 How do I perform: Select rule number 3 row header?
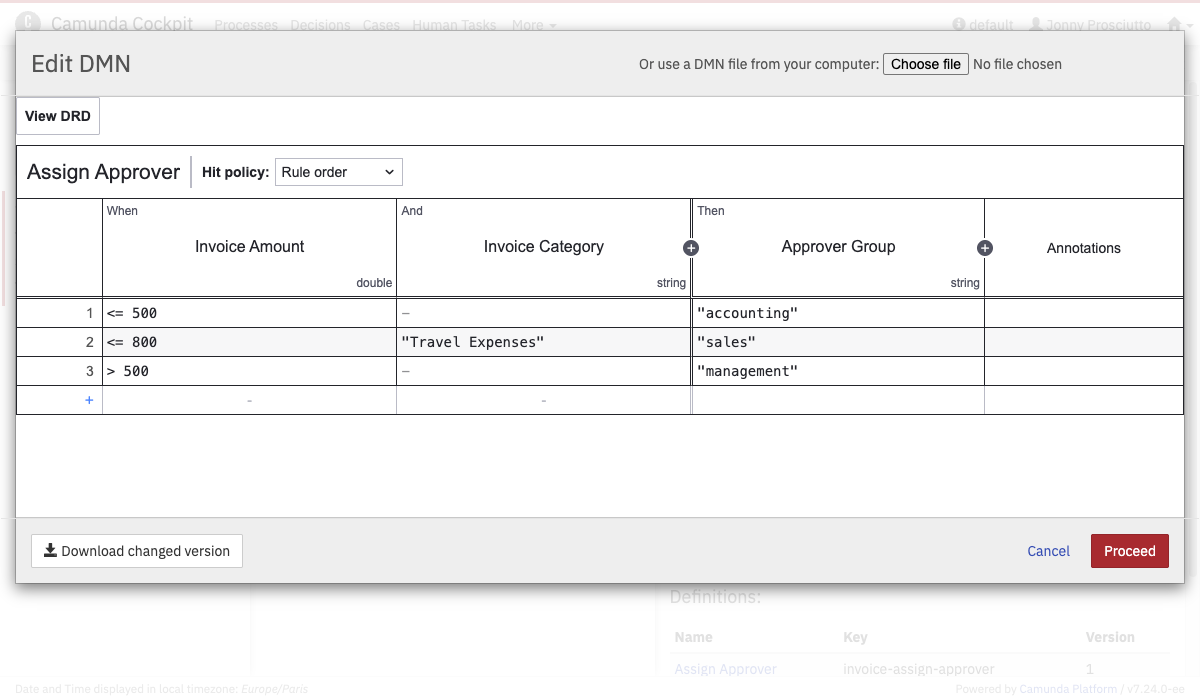click(60, 371)
